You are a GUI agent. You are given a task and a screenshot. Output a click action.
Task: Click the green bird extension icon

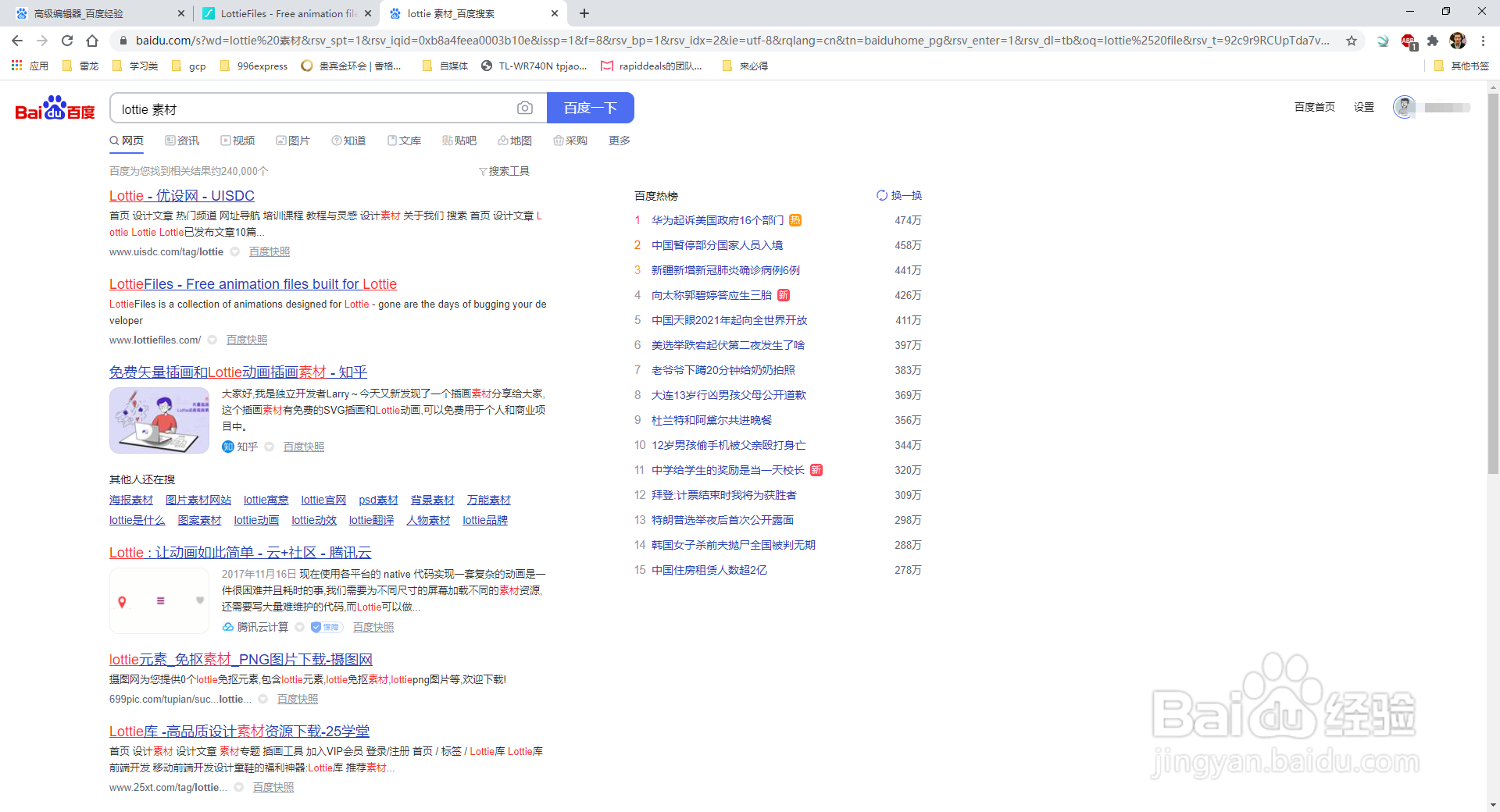pyautogui.click(x=1383, y=41)
